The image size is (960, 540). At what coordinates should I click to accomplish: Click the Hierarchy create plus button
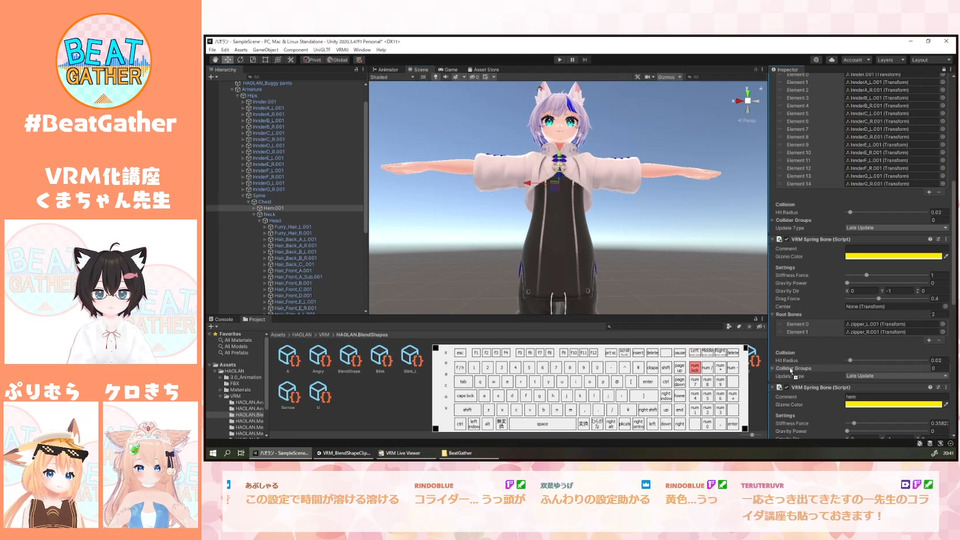[x=211, y=77]
